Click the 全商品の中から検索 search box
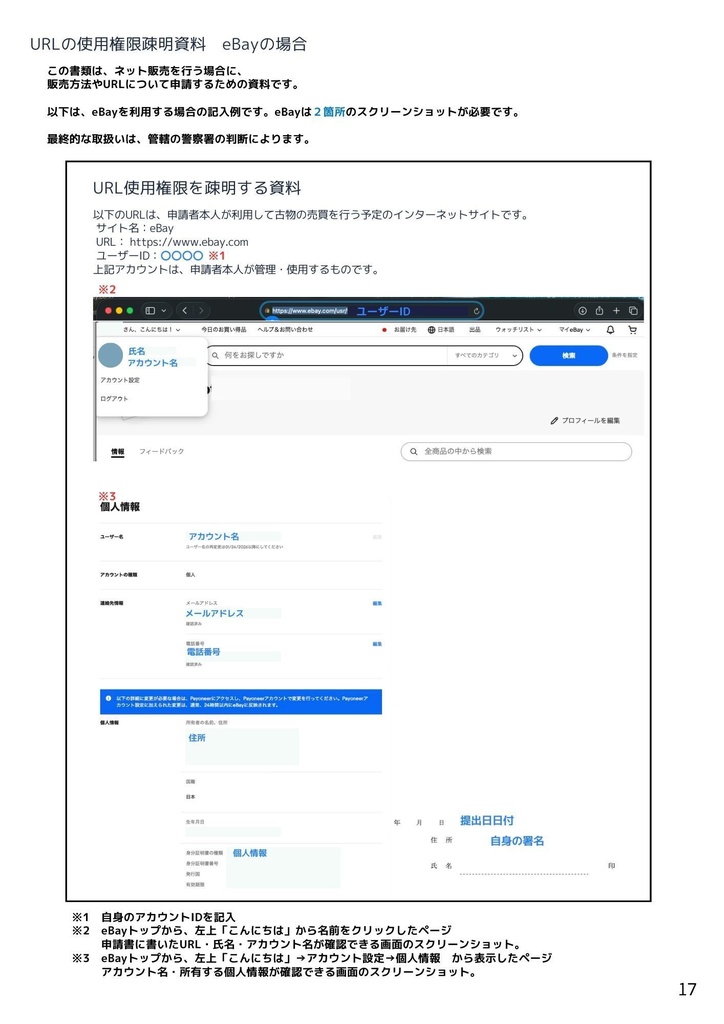 point(516,451)
